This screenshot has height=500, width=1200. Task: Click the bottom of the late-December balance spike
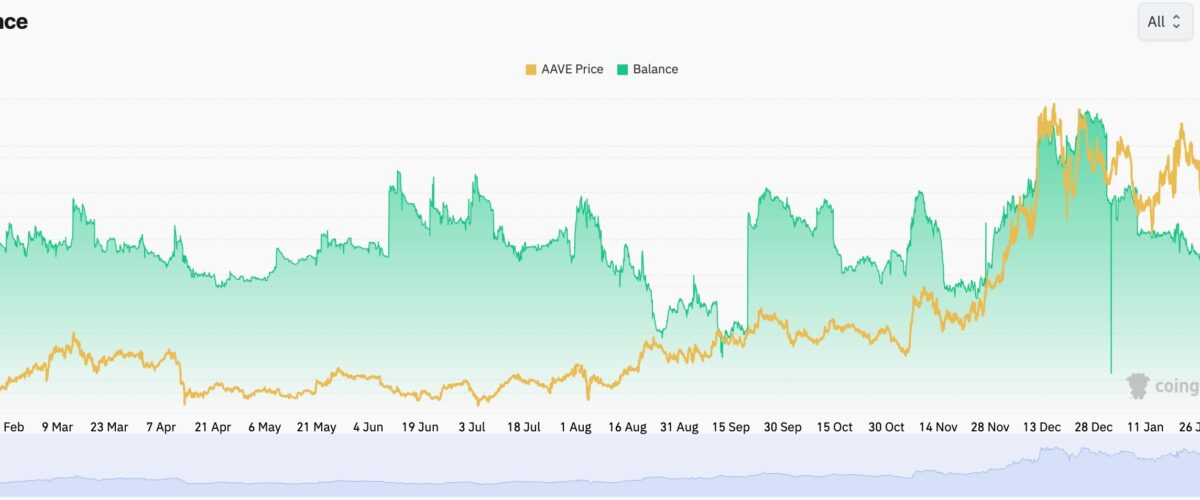click(1111, 372)
